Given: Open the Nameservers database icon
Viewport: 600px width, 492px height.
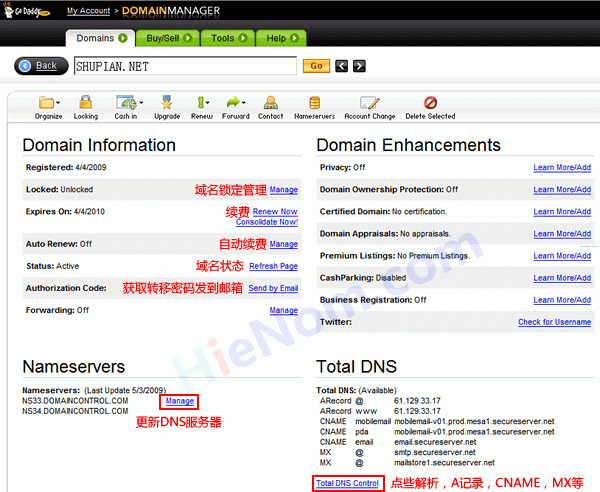Looking at the screenshot, I should (315, 103).
